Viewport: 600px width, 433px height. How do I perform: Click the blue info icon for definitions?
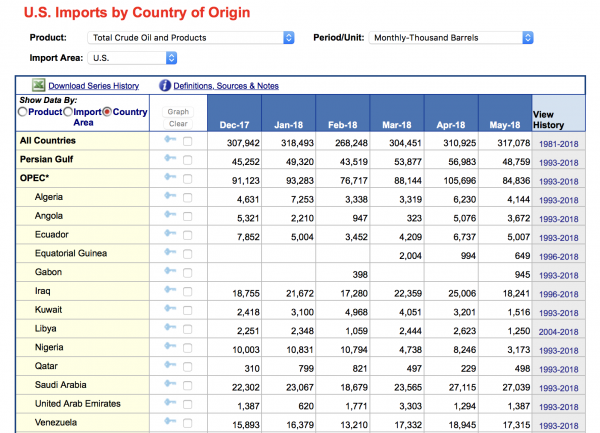point(165,85)
